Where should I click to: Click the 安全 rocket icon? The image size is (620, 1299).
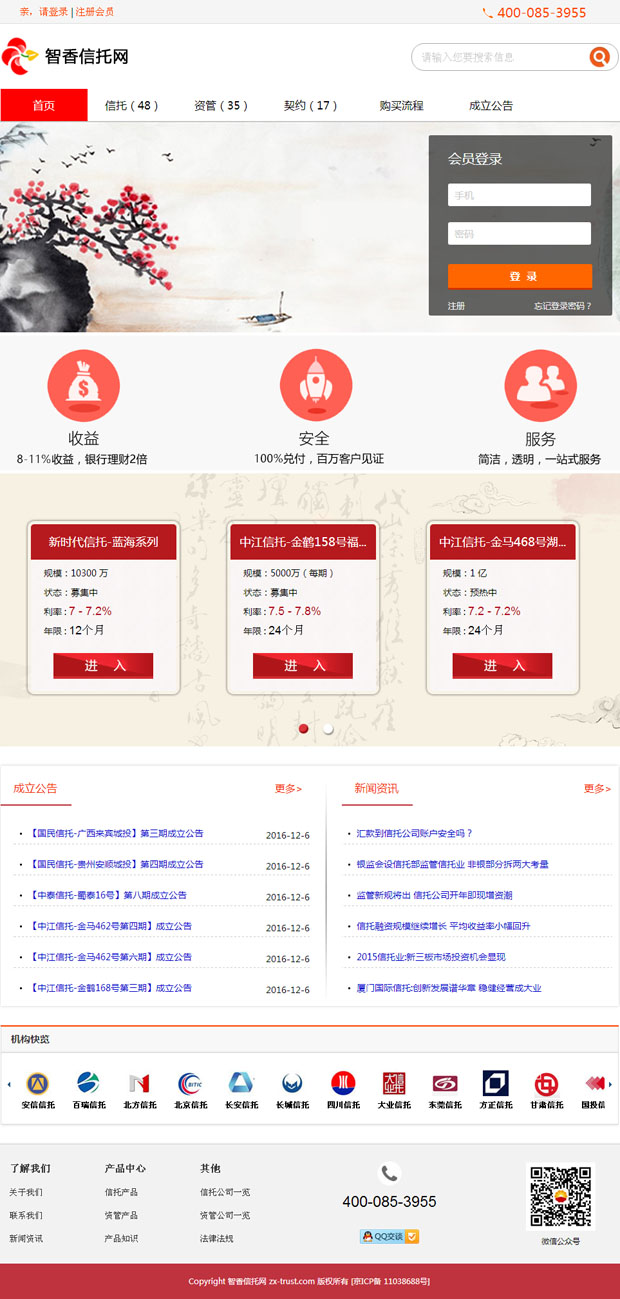click(x=315, y=385)
